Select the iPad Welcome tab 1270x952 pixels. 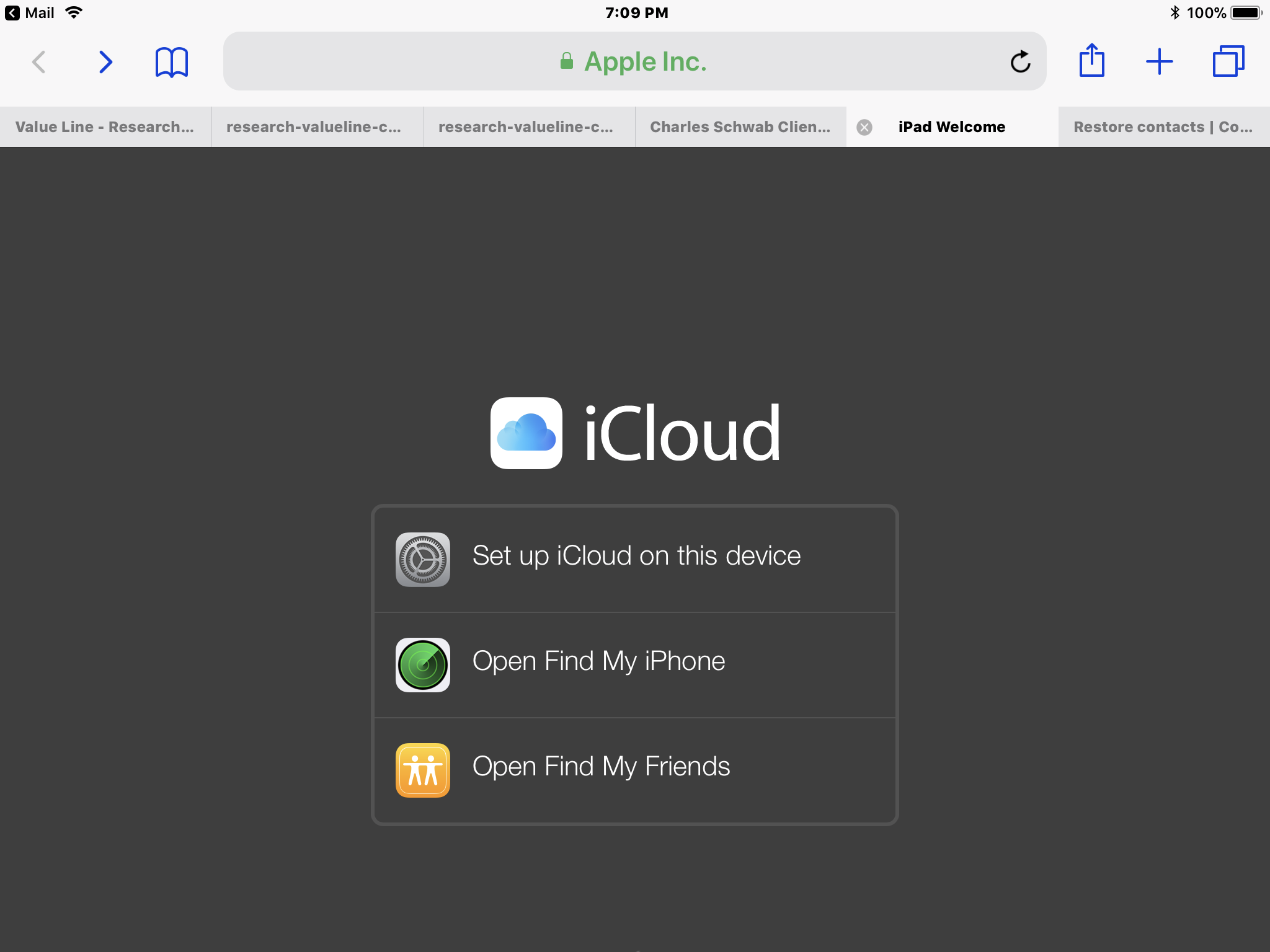(952, 127)
